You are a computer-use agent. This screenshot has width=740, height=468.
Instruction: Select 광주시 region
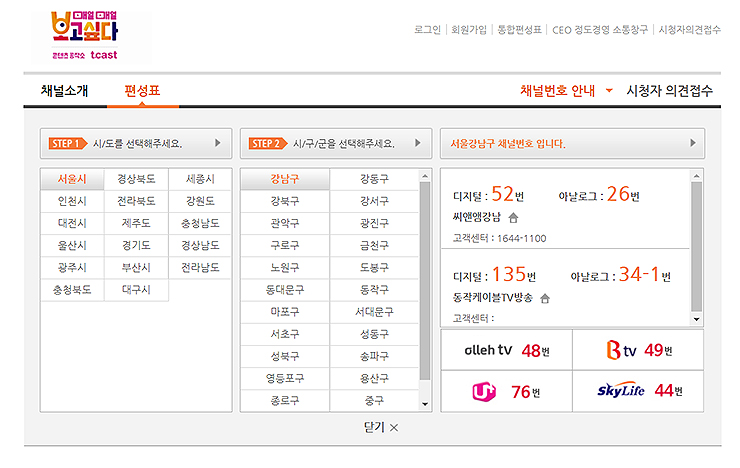point(72,268)
